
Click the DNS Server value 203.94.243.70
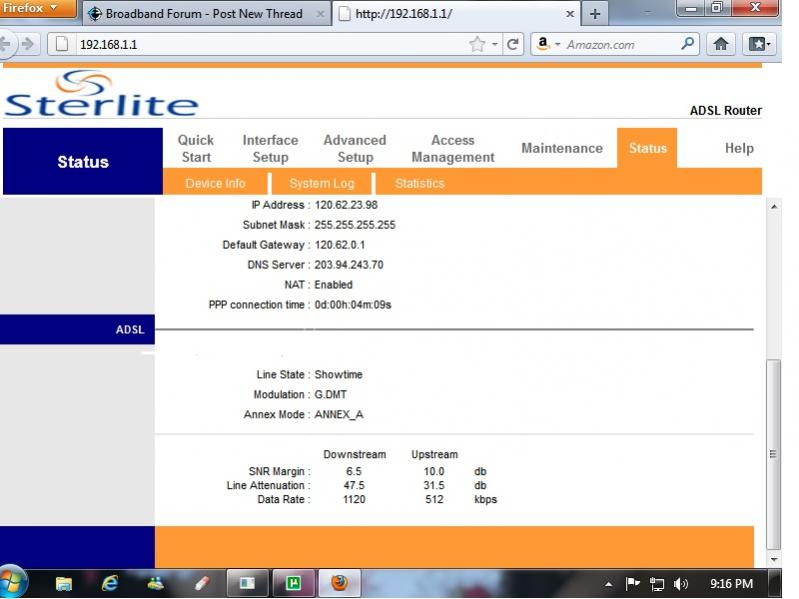click(349, 265)
